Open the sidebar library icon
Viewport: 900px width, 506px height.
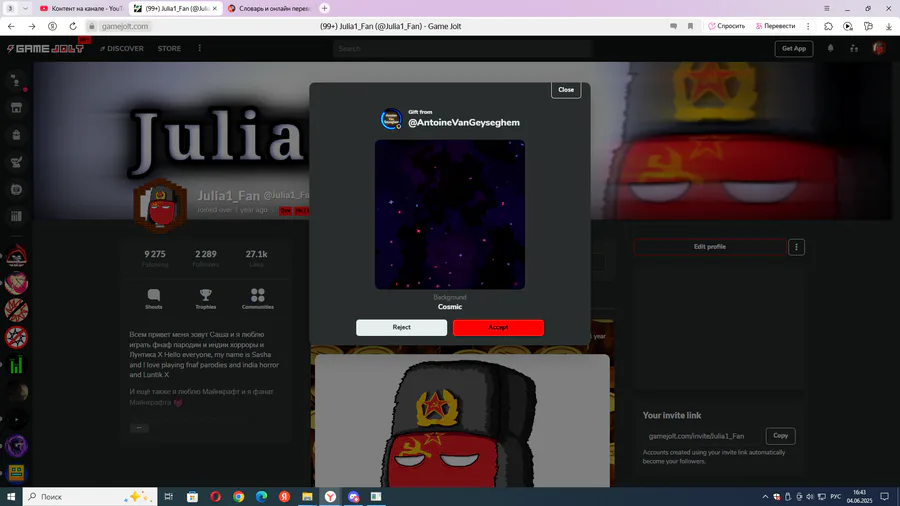[x=16, y=216]
